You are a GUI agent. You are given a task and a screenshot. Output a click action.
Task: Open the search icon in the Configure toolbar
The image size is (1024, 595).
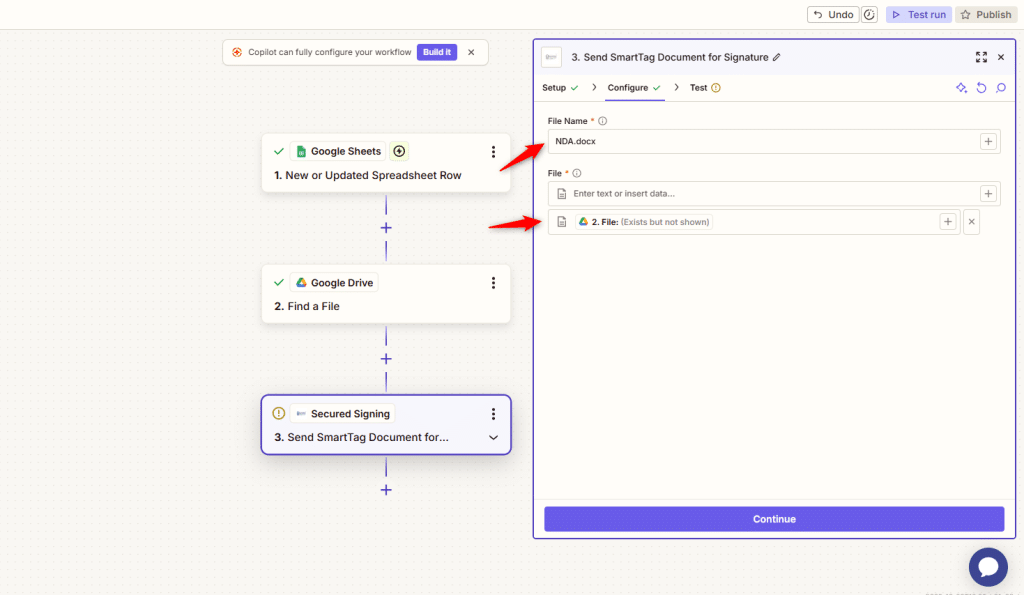[1001, 88]
